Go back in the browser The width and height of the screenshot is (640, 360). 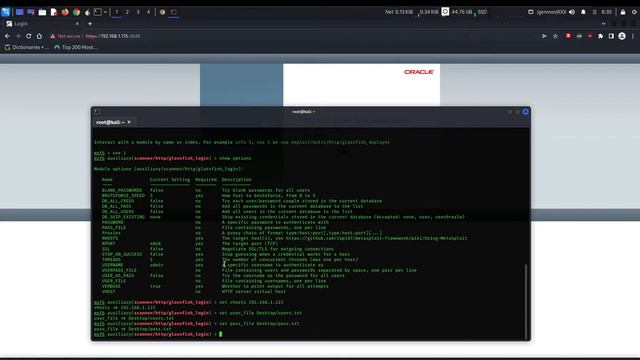pos(7,36)
